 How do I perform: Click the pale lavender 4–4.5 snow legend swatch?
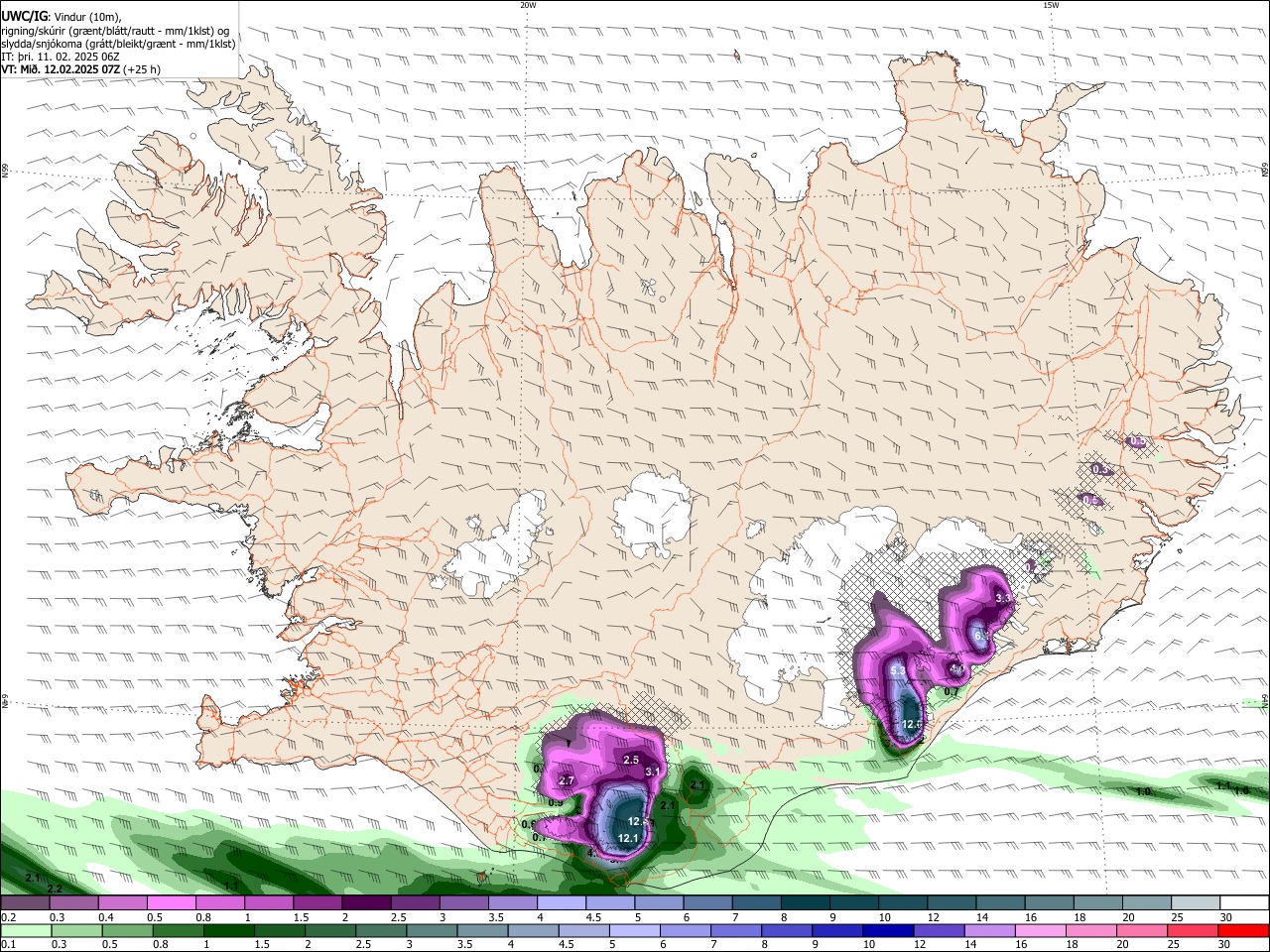pyautogui.click(x=560, y=903)
